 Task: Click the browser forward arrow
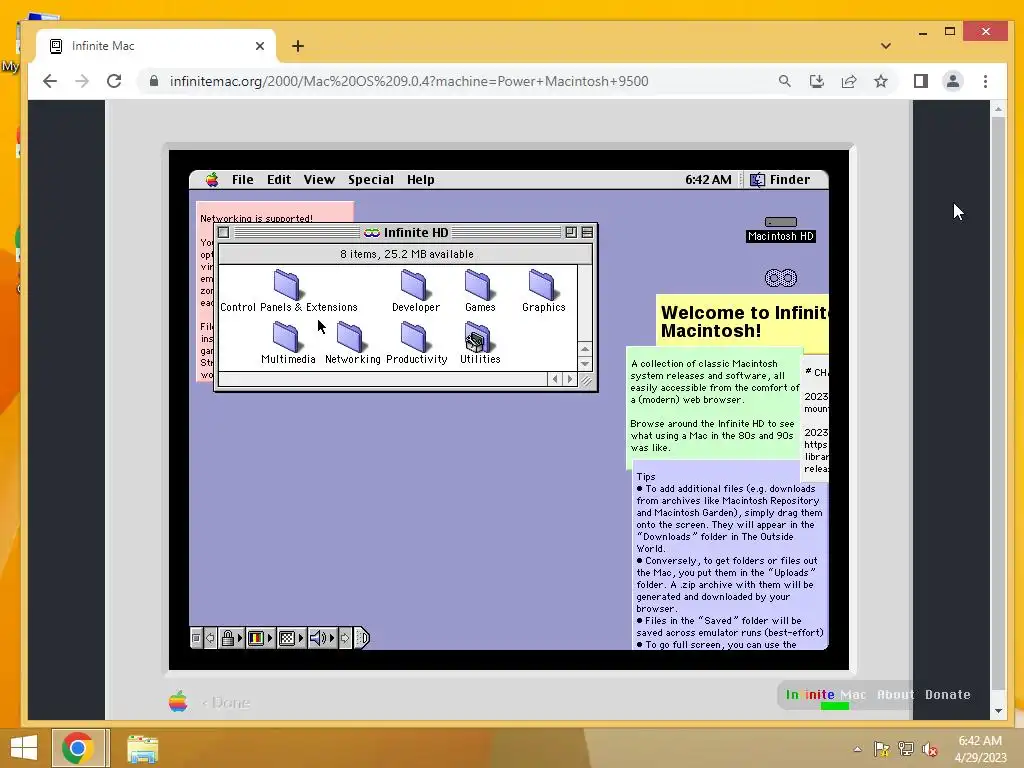coord(82,81)
